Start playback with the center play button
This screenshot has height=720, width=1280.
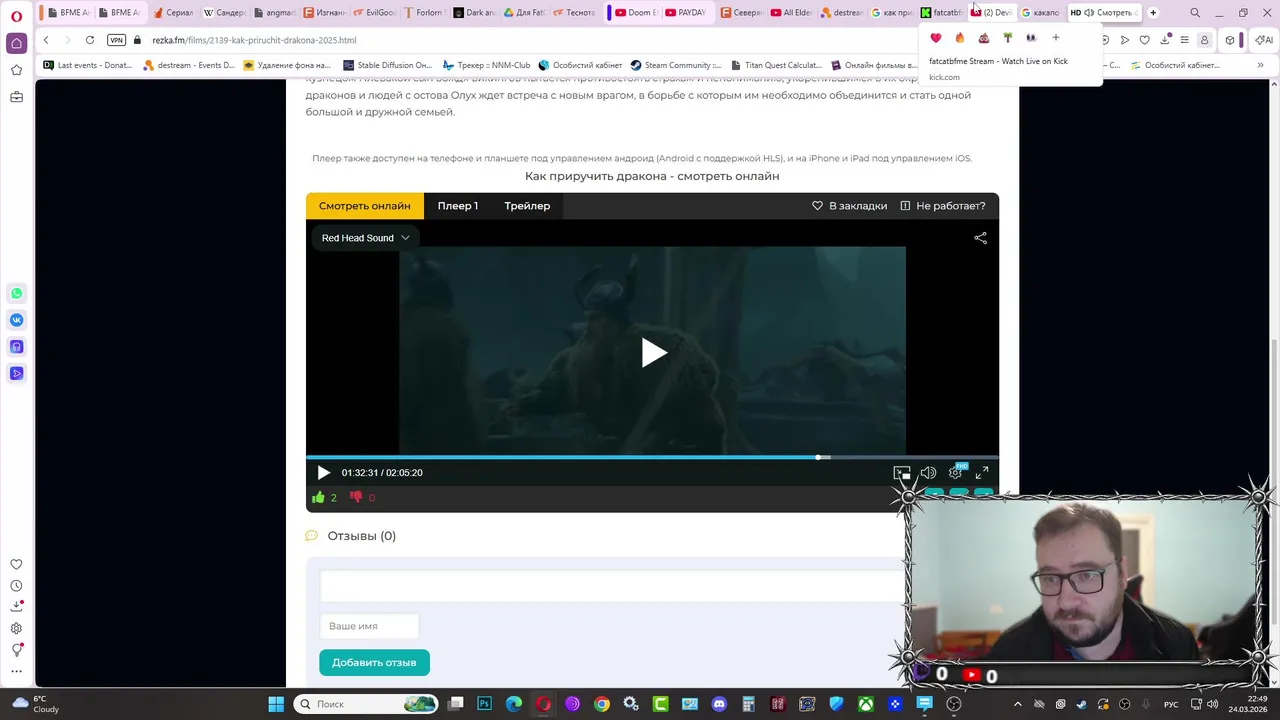click(x=653, y=352)
